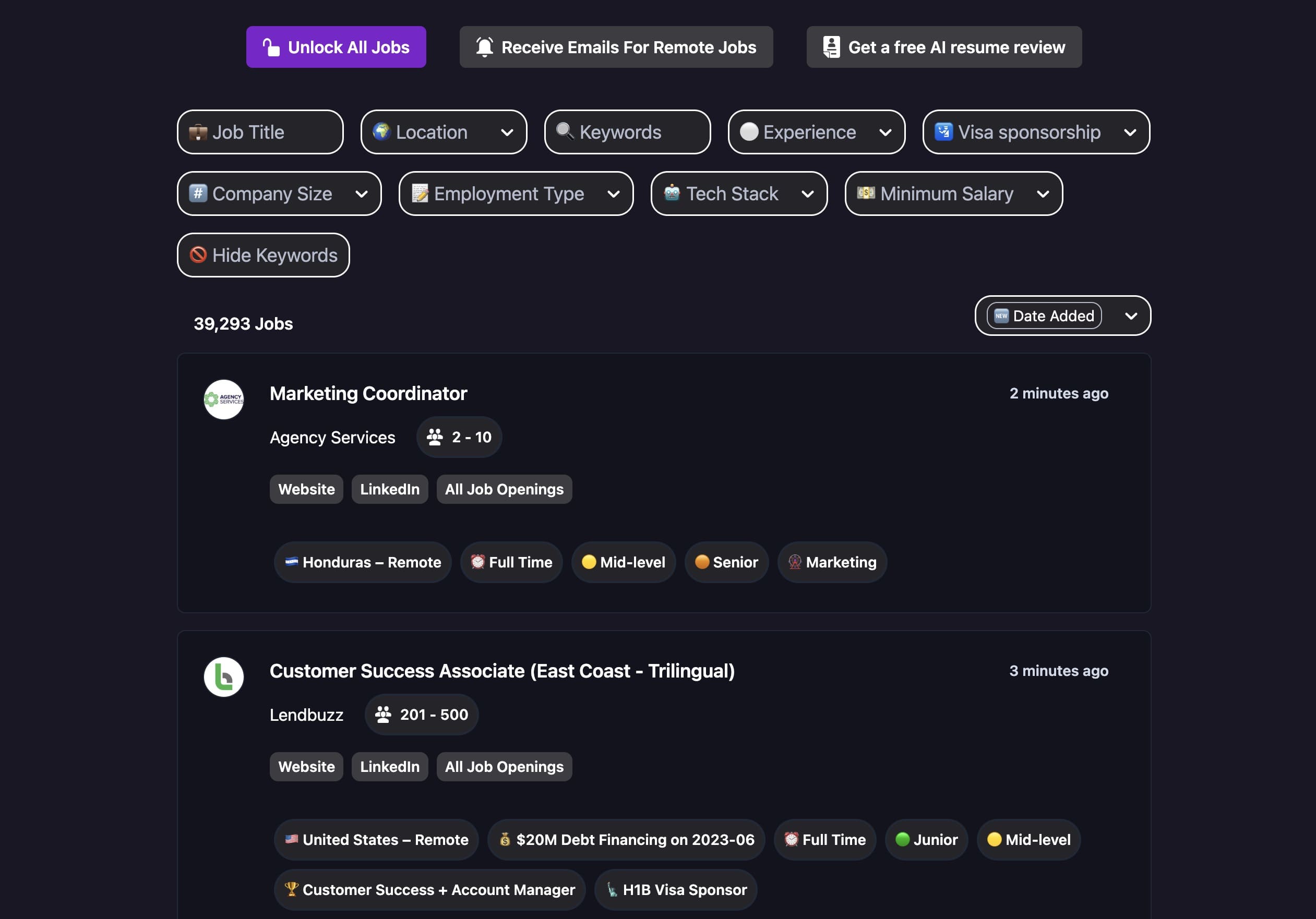Click the lock icon on Unlock All Jobs
The height and width of the screenshot is (919, 1316).
271,47
